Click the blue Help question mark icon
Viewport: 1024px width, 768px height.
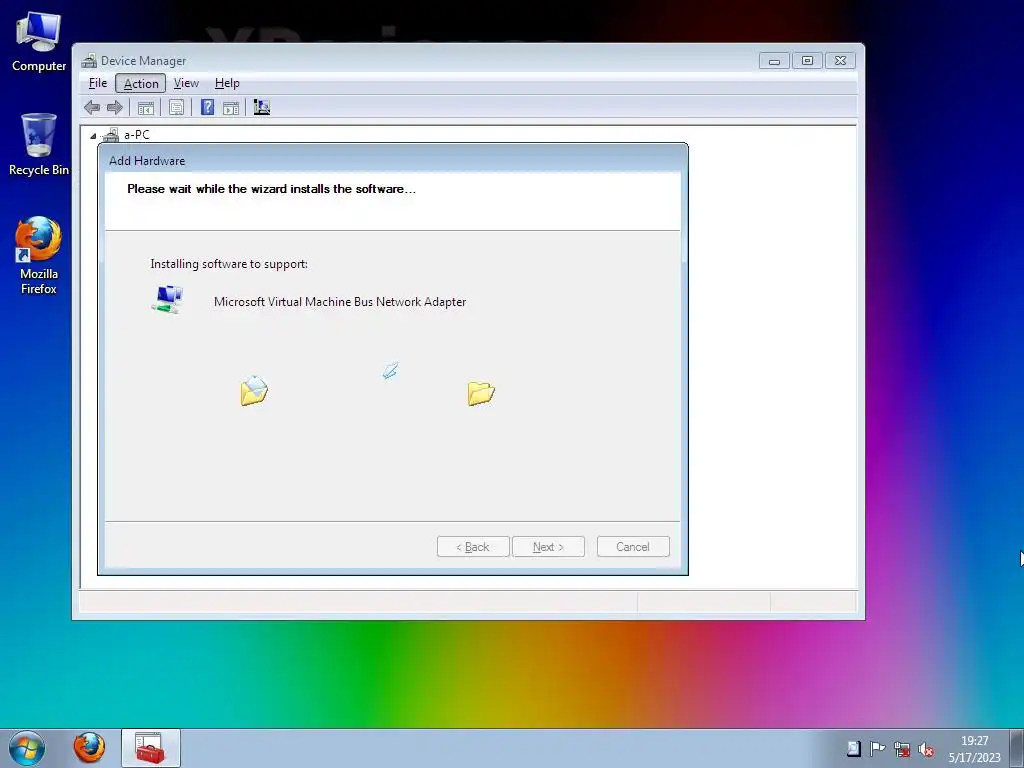pyautogui.click(x=207, y=107)
